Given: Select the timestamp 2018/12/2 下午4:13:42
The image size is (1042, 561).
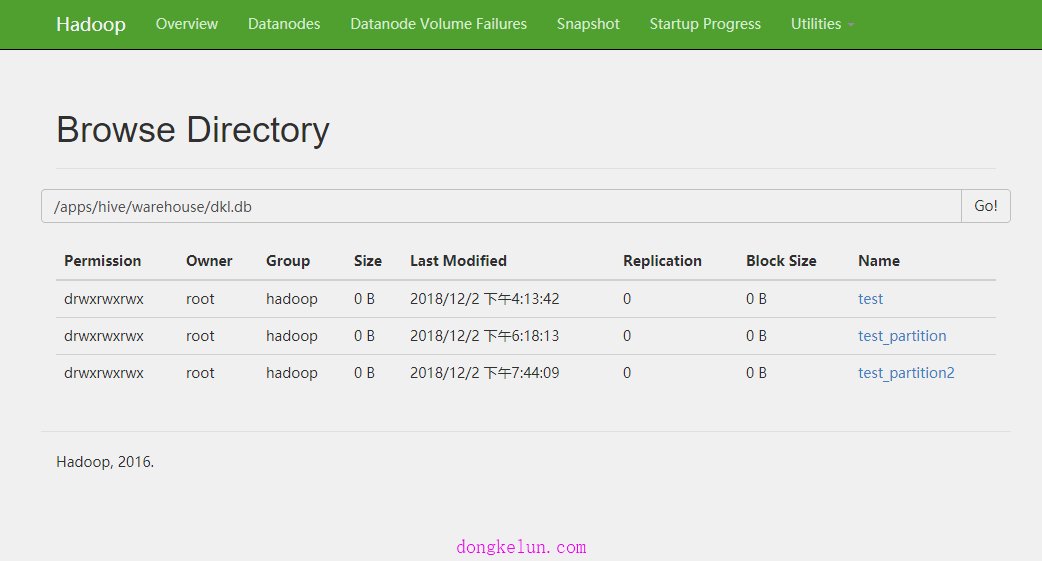Looking at the screenshot, I should point(484,299).
